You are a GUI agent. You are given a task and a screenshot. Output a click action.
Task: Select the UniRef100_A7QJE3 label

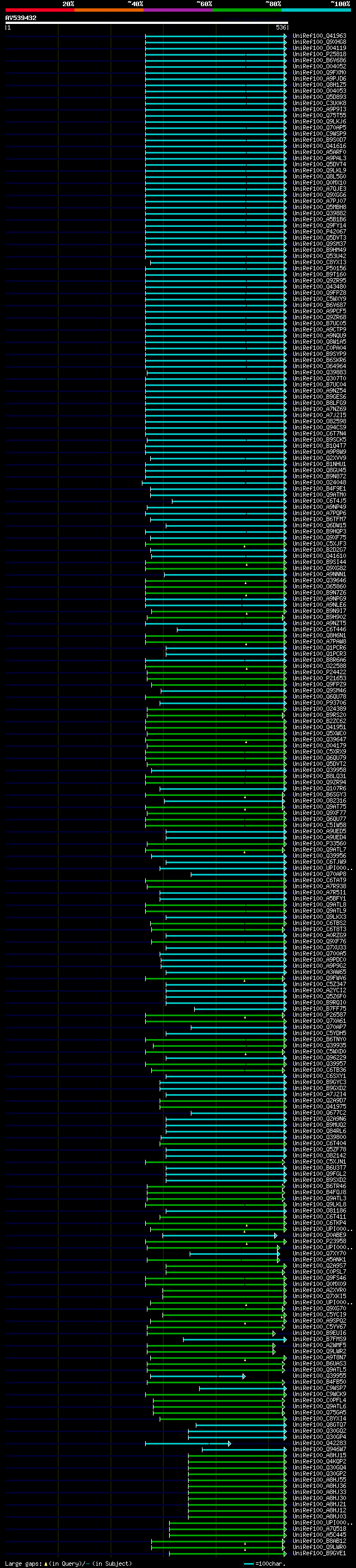click(319, 189)
